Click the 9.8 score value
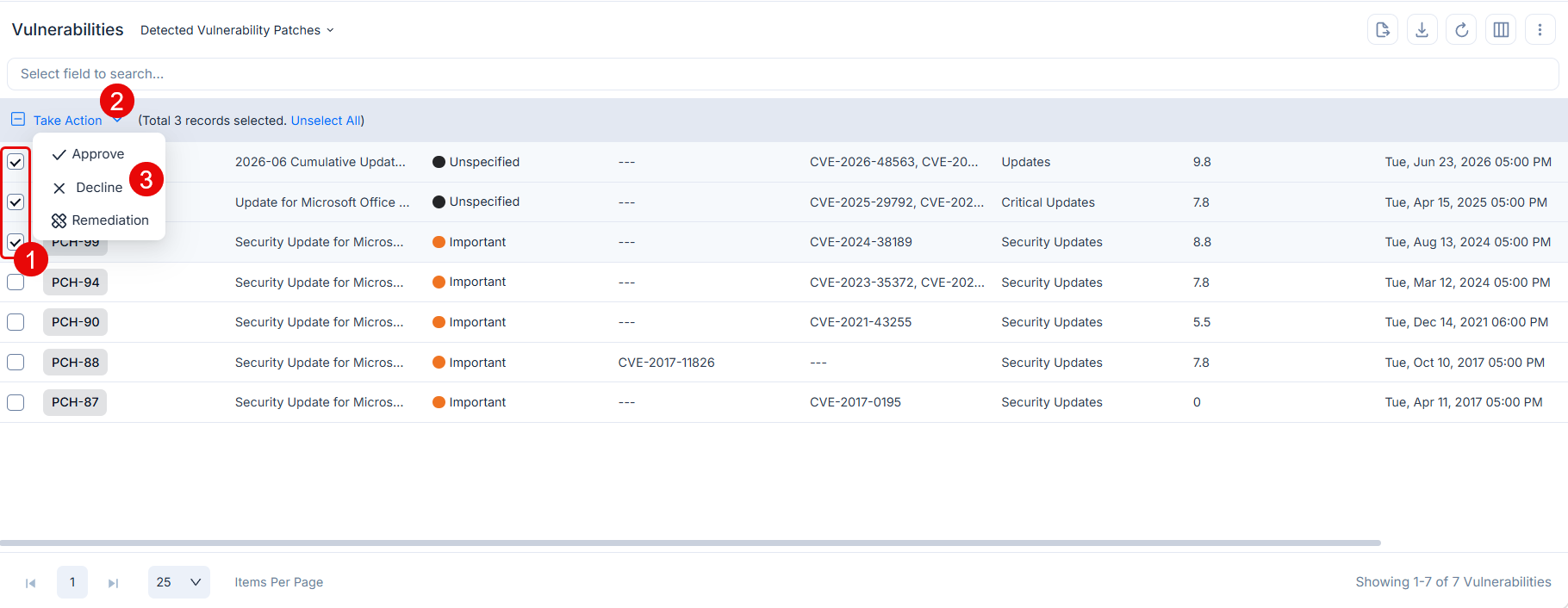This screenshot has width=1568, height=608. [x=1202, y=162]
